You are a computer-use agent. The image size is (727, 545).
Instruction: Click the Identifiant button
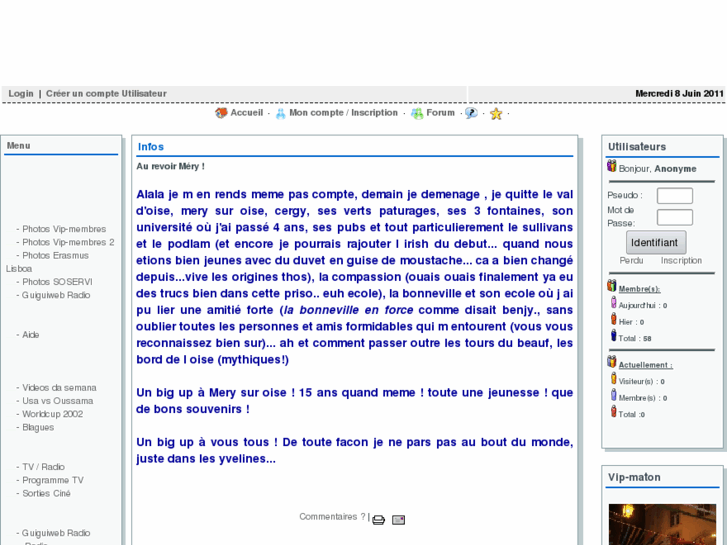tap(656, 243)
